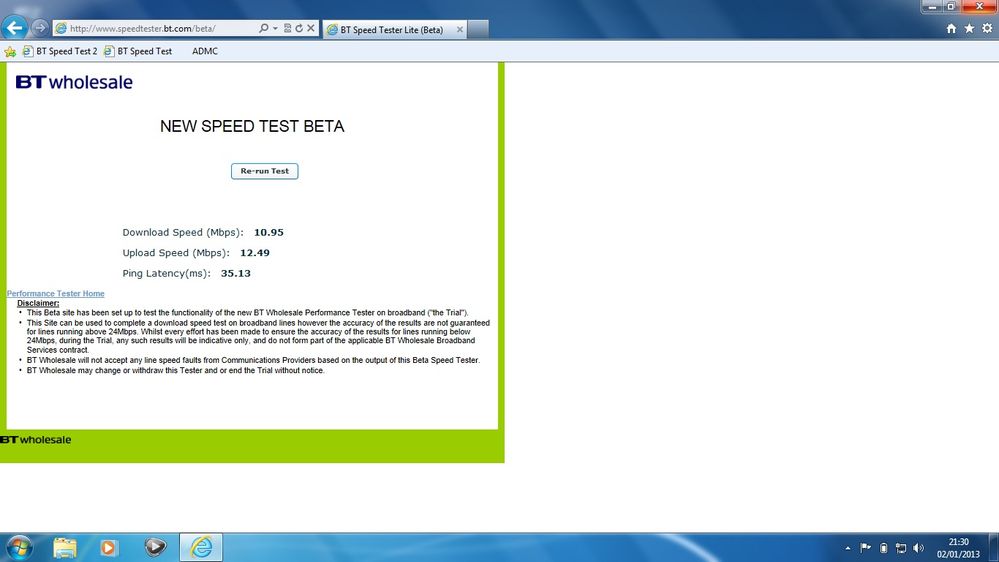Viewport: 999px width, 562px height.
Task: Click the browser Forward arrow
Action: [40, 28]
